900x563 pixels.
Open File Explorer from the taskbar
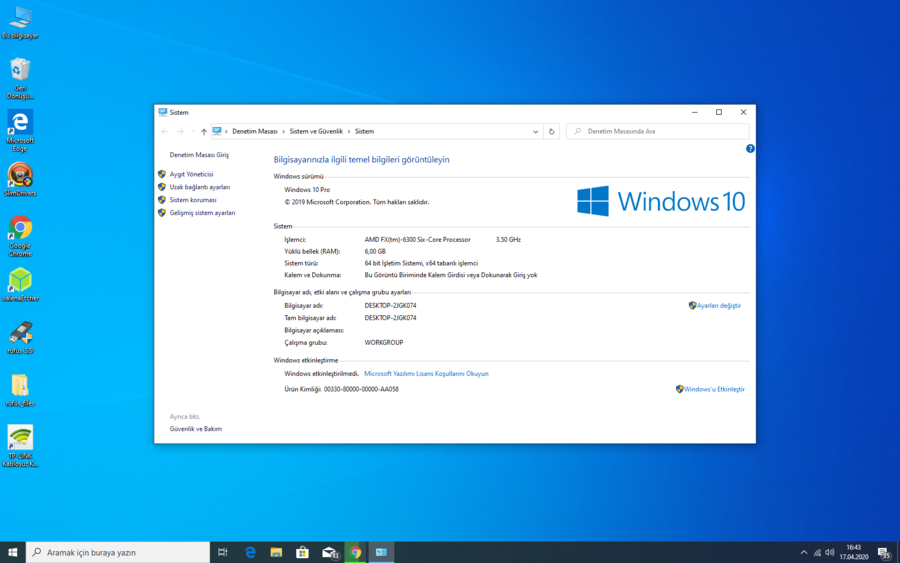(276, 552)
